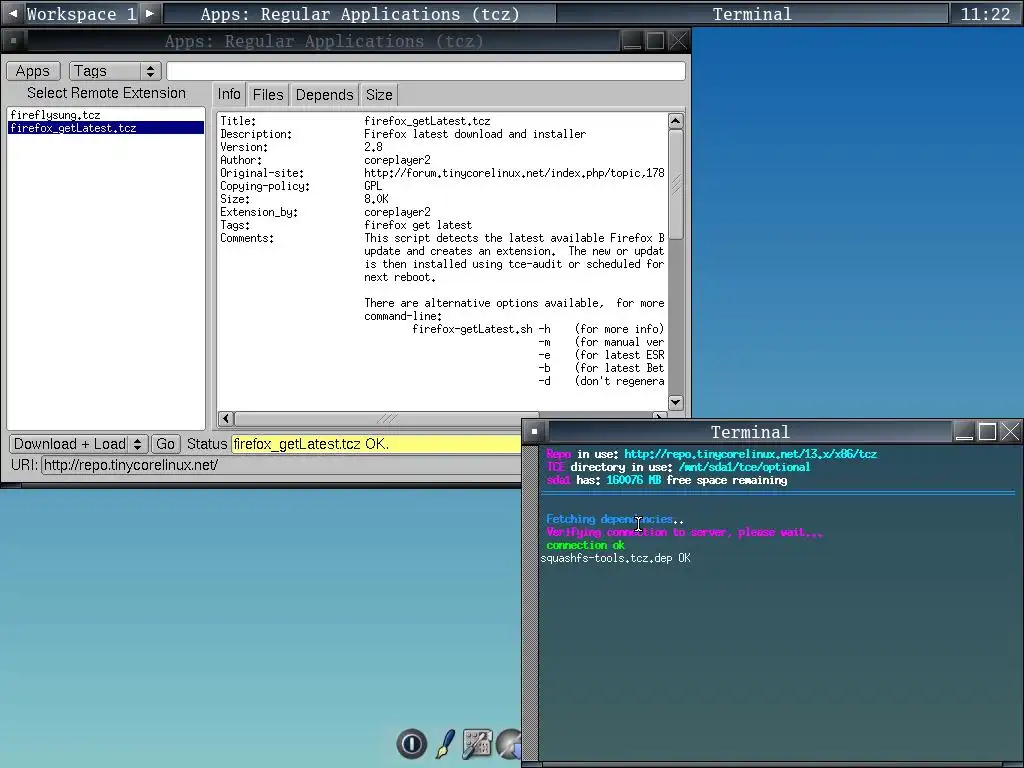Click the info pane scroll up arrow
Screen dimensions: 1024x768
pyautogui.click(x=676, y=121)
